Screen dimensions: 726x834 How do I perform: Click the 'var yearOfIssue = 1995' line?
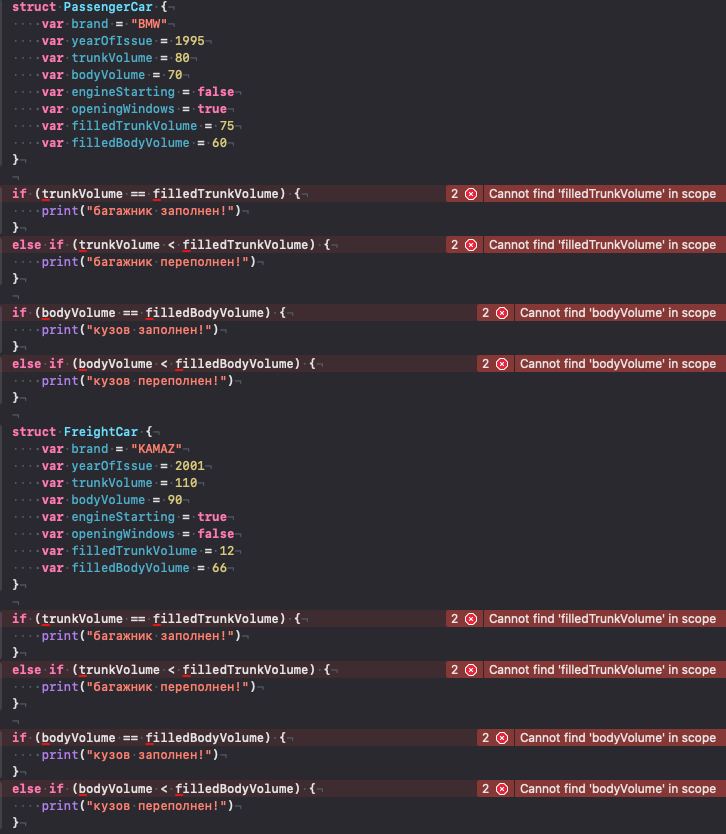123,41
